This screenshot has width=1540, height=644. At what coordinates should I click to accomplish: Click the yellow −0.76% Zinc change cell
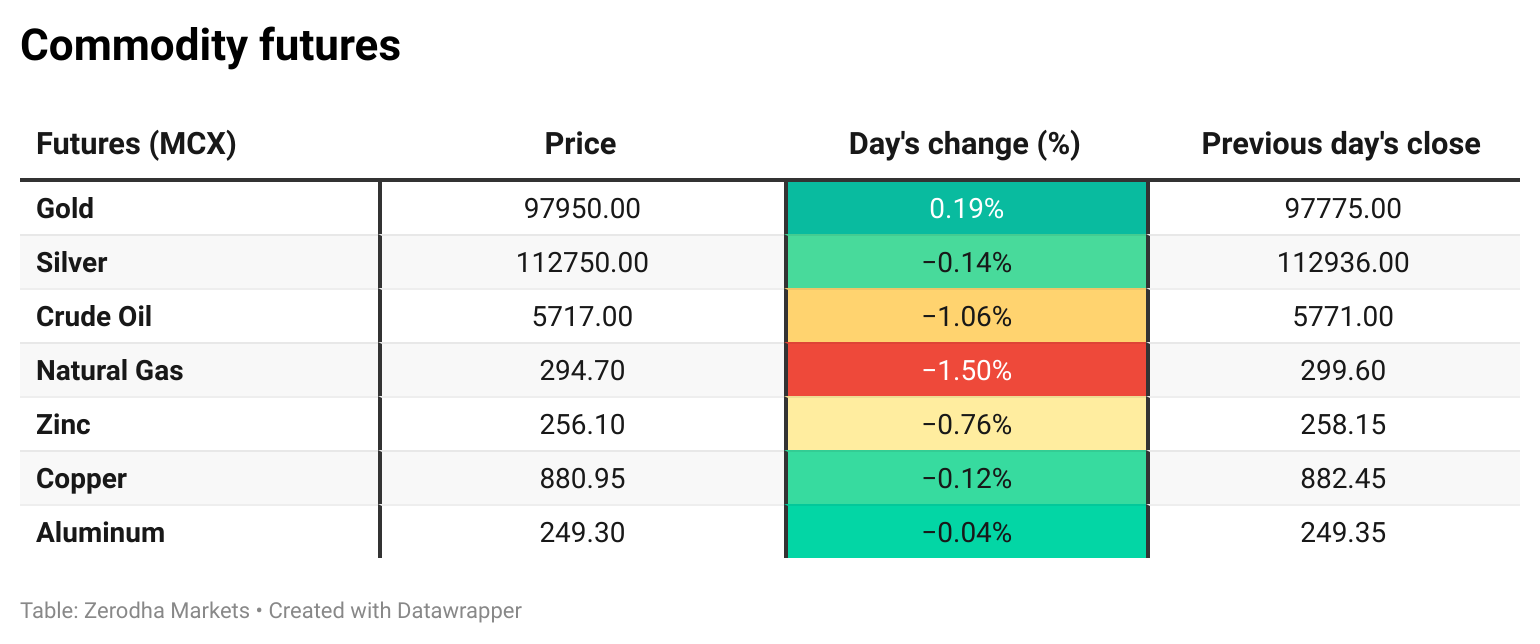pyautogui.click(x=966, y=425)
